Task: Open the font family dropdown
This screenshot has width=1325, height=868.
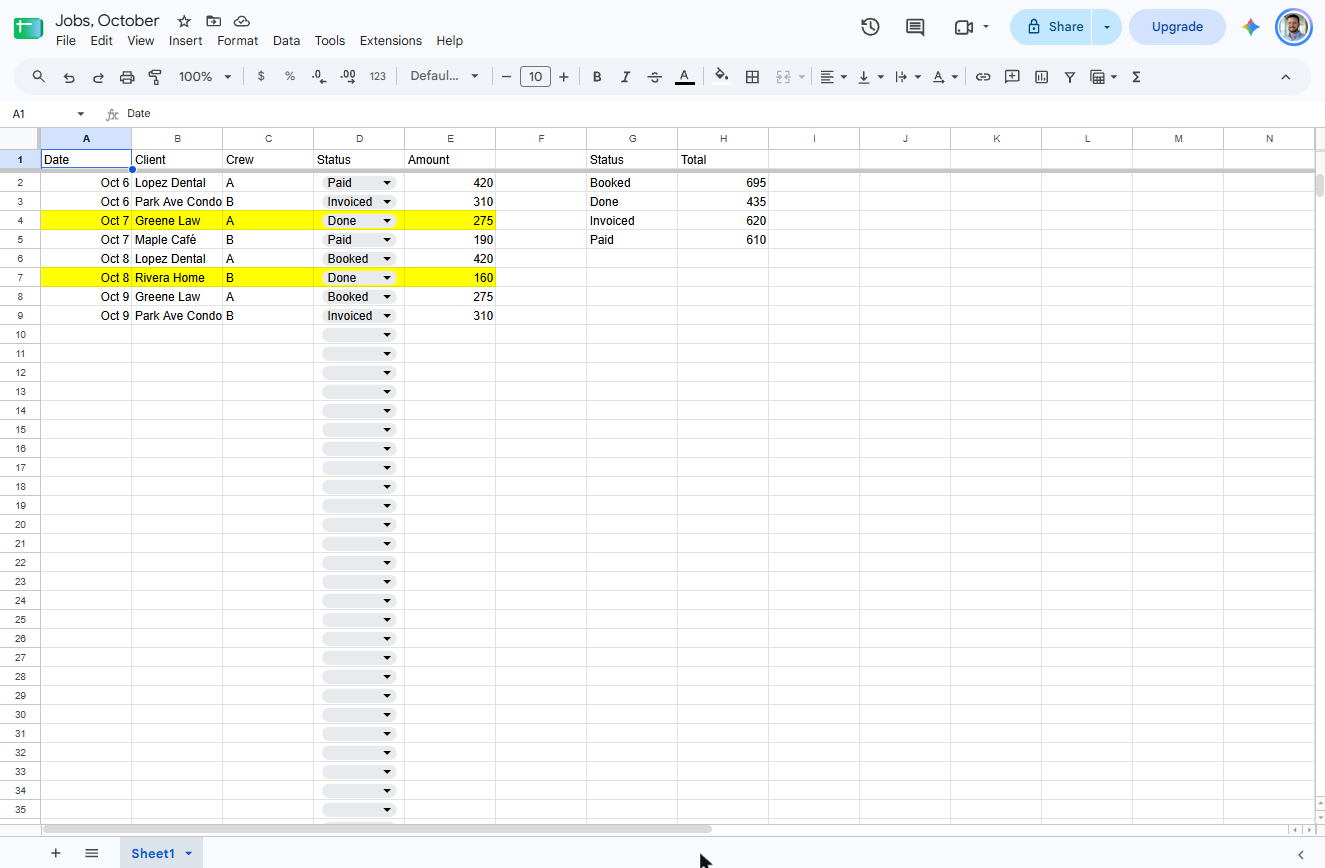Action: tap(445, 77)
